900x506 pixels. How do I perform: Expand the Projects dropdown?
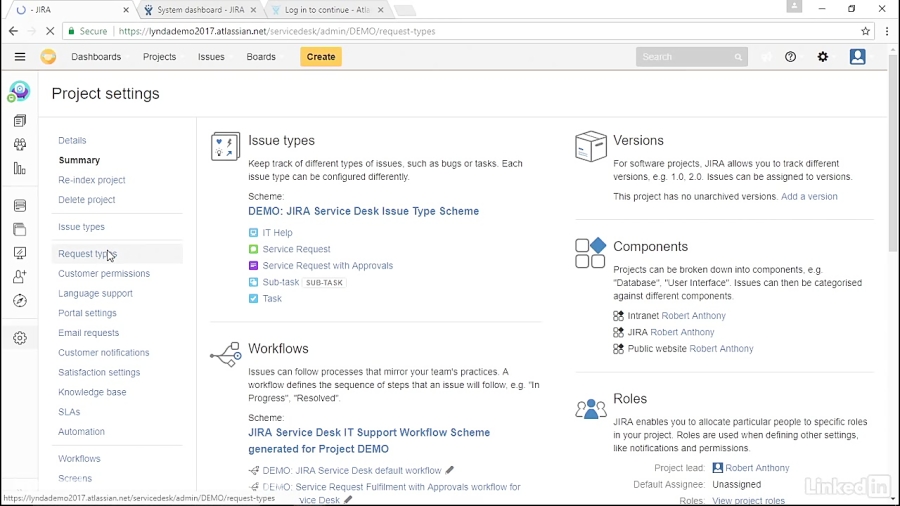point(160,57)
